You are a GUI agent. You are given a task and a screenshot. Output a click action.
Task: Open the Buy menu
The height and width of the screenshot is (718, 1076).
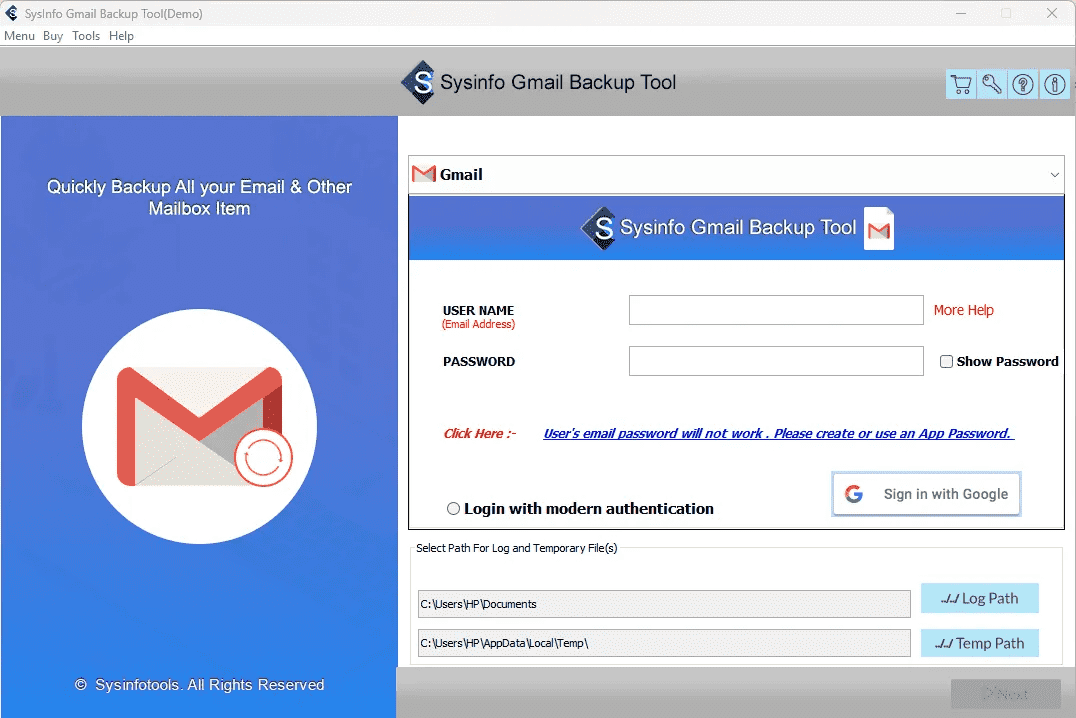pyautogui.click(x=53, y=36)
